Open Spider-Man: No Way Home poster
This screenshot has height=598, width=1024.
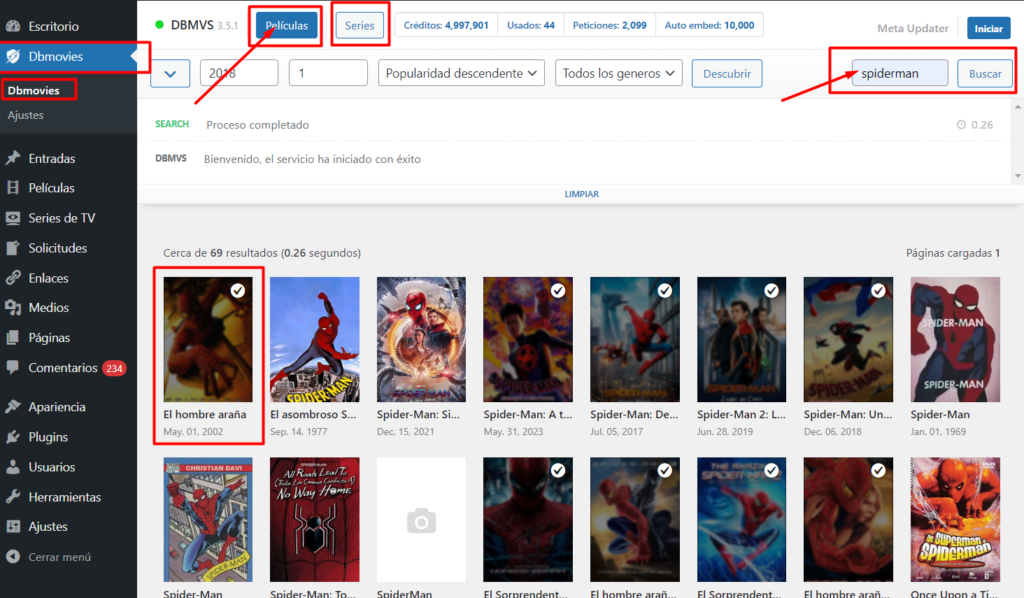point(315,520)
